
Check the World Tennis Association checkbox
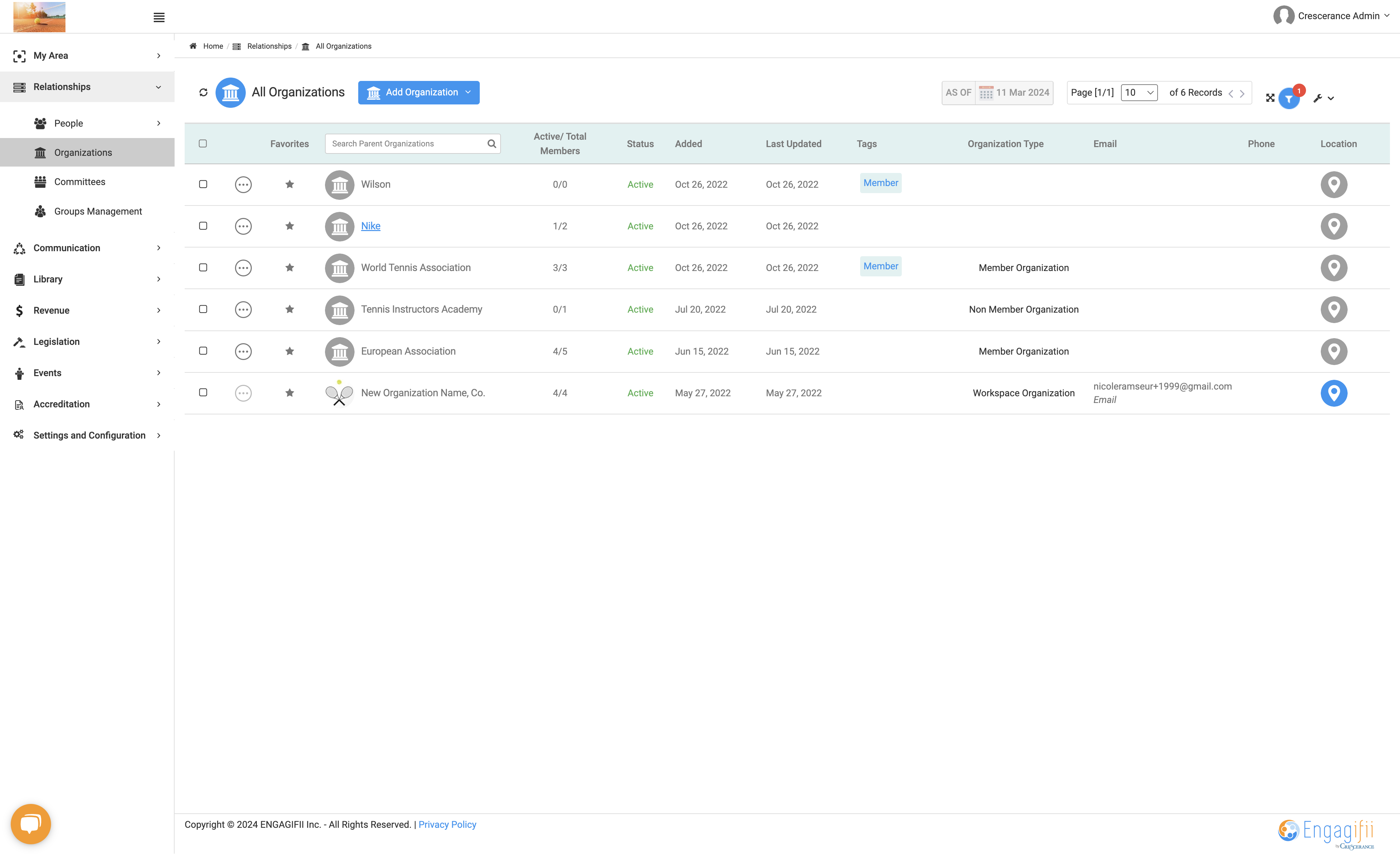[203, 267]
